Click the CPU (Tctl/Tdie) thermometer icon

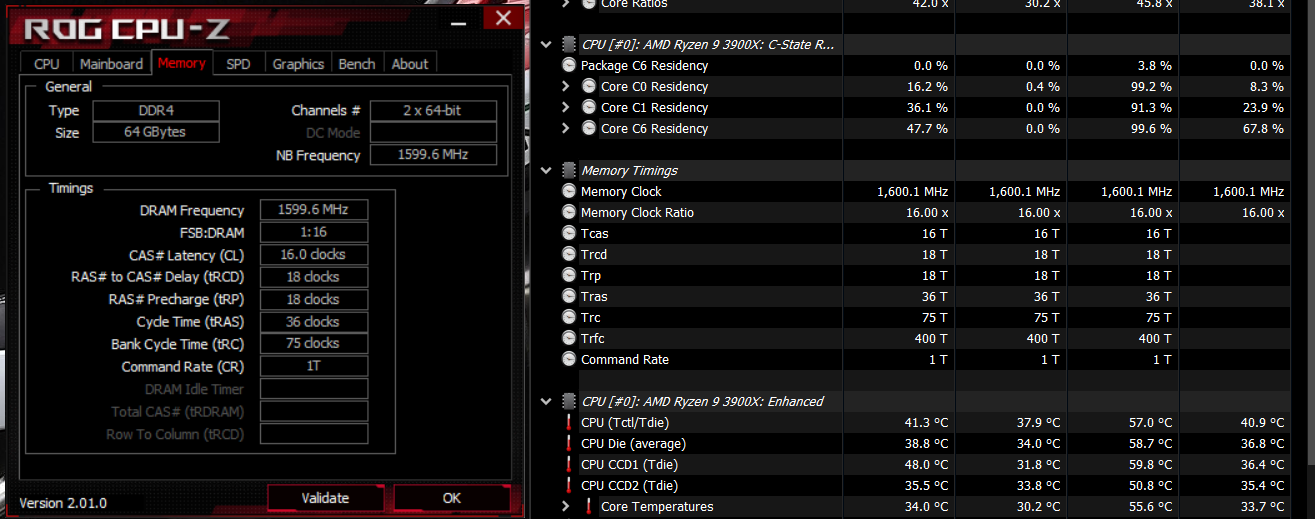pos(569,422)
